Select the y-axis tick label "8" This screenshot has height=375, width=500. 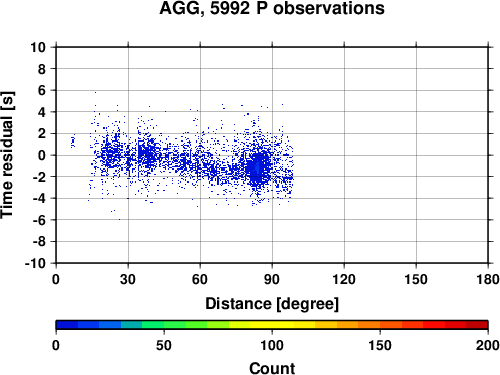click(x=42, y=69)
